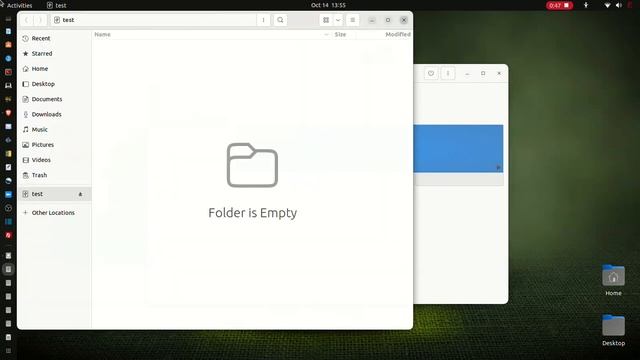The height and width of the screenshot is (360, 640).
Task: Open the Recent sidebar entry
Action: pos(55,38)
